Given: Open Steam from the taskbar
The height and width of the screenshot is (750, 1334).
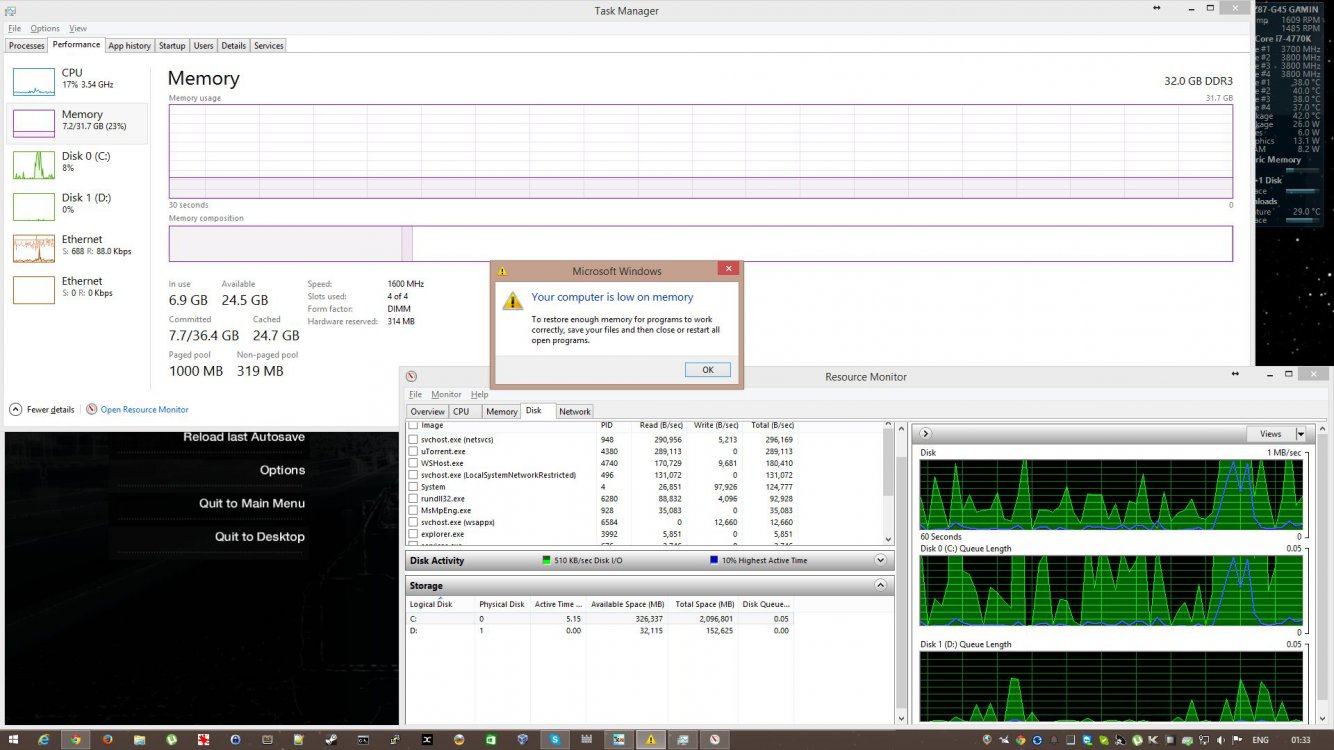Looking at the screenshot, I should pyautogui.click(x=331, y=740).
